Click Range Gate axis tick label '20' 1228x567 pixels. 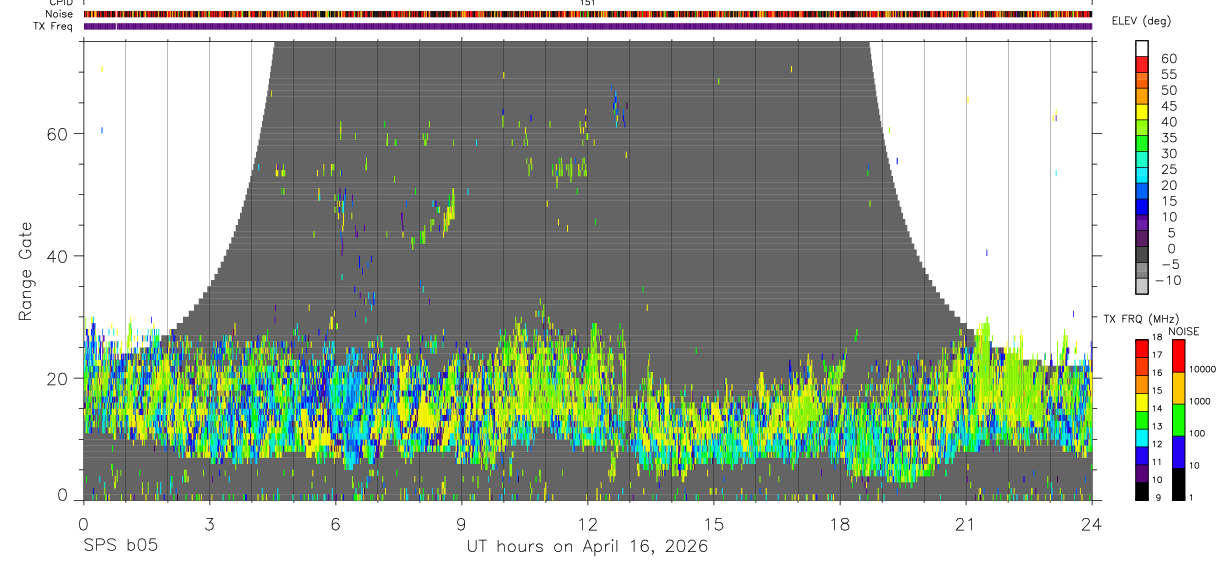(58, 378)
